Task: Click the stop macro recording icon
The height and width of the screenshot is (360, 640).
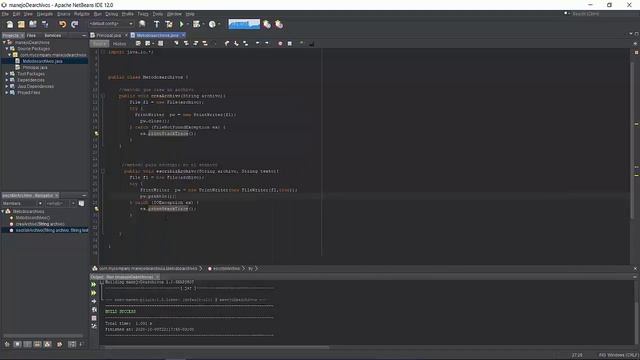Action: [290, 43]
